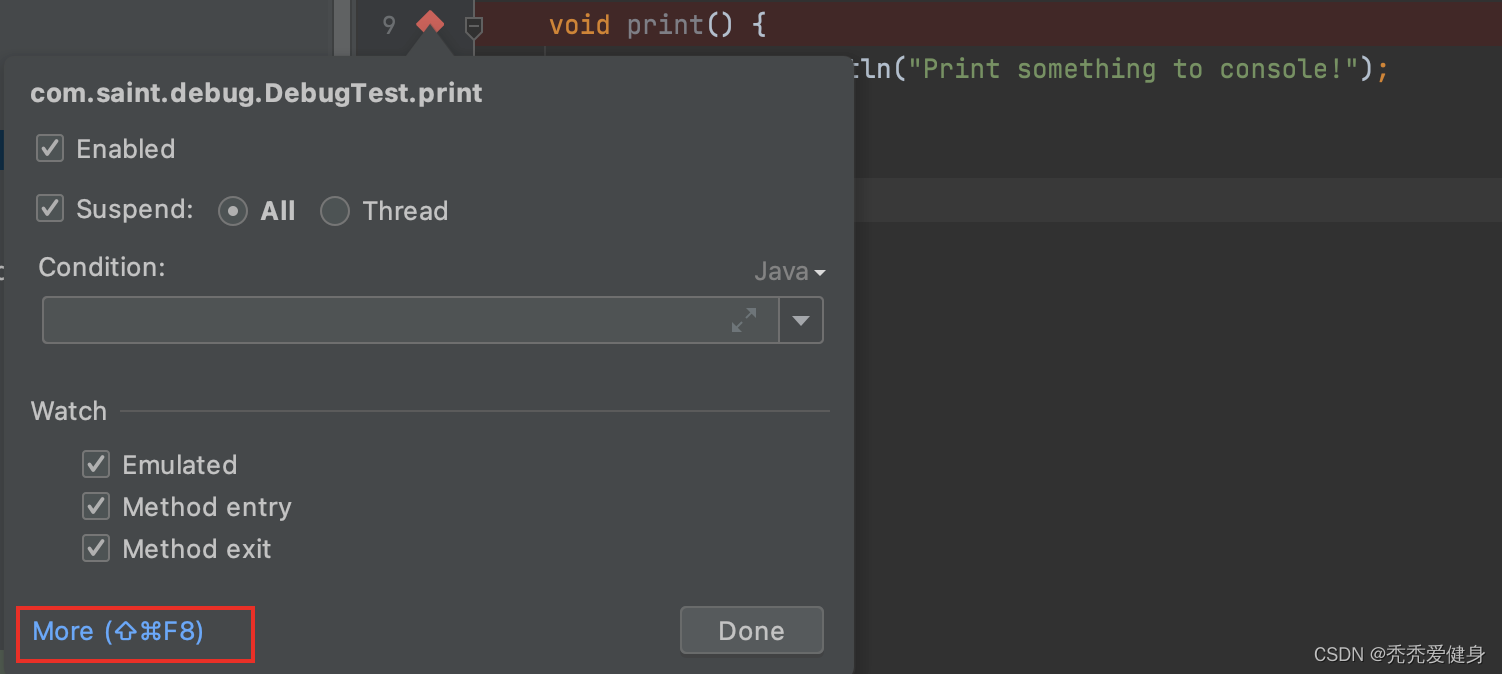Collapse the print method fold marker
This screenshot has height=674, width=1502.
coord(475,27)
